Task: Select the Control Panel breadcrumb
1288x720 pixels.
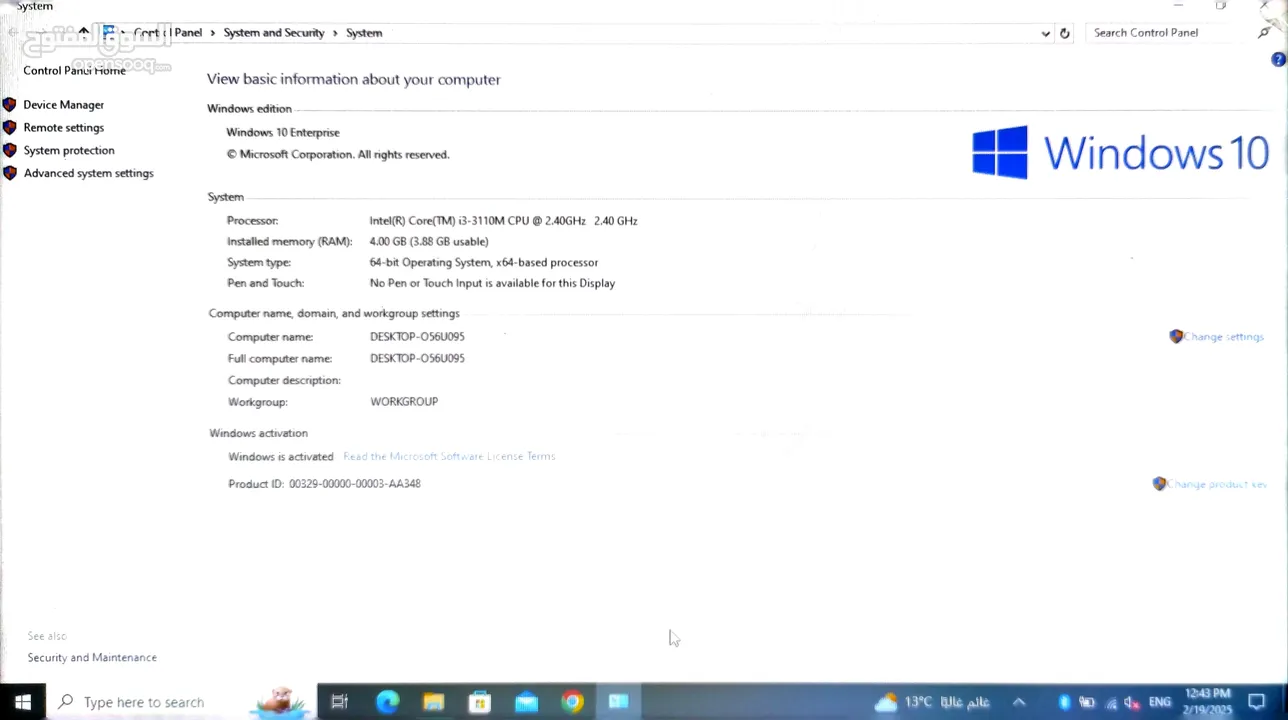Action: point(168,33)
